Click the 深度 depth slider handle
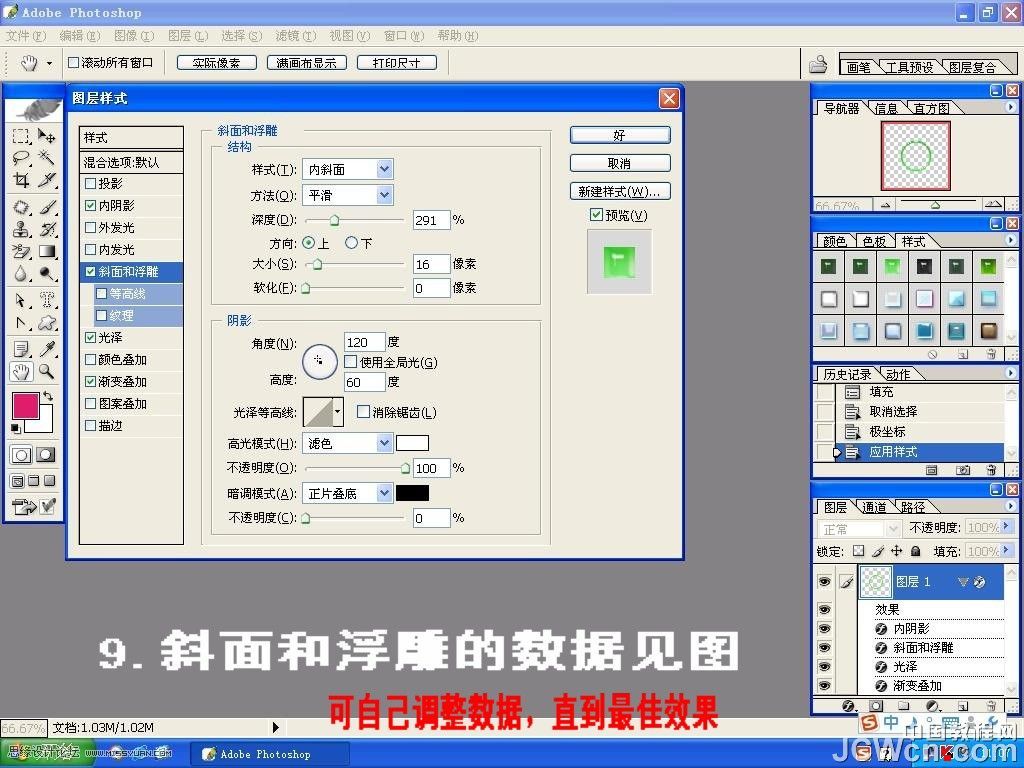 coord(334,221)
